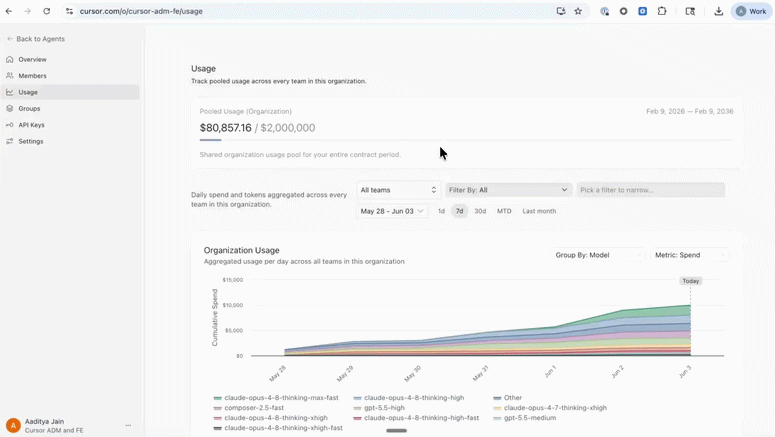Select the MTD time range

(504, 211)
